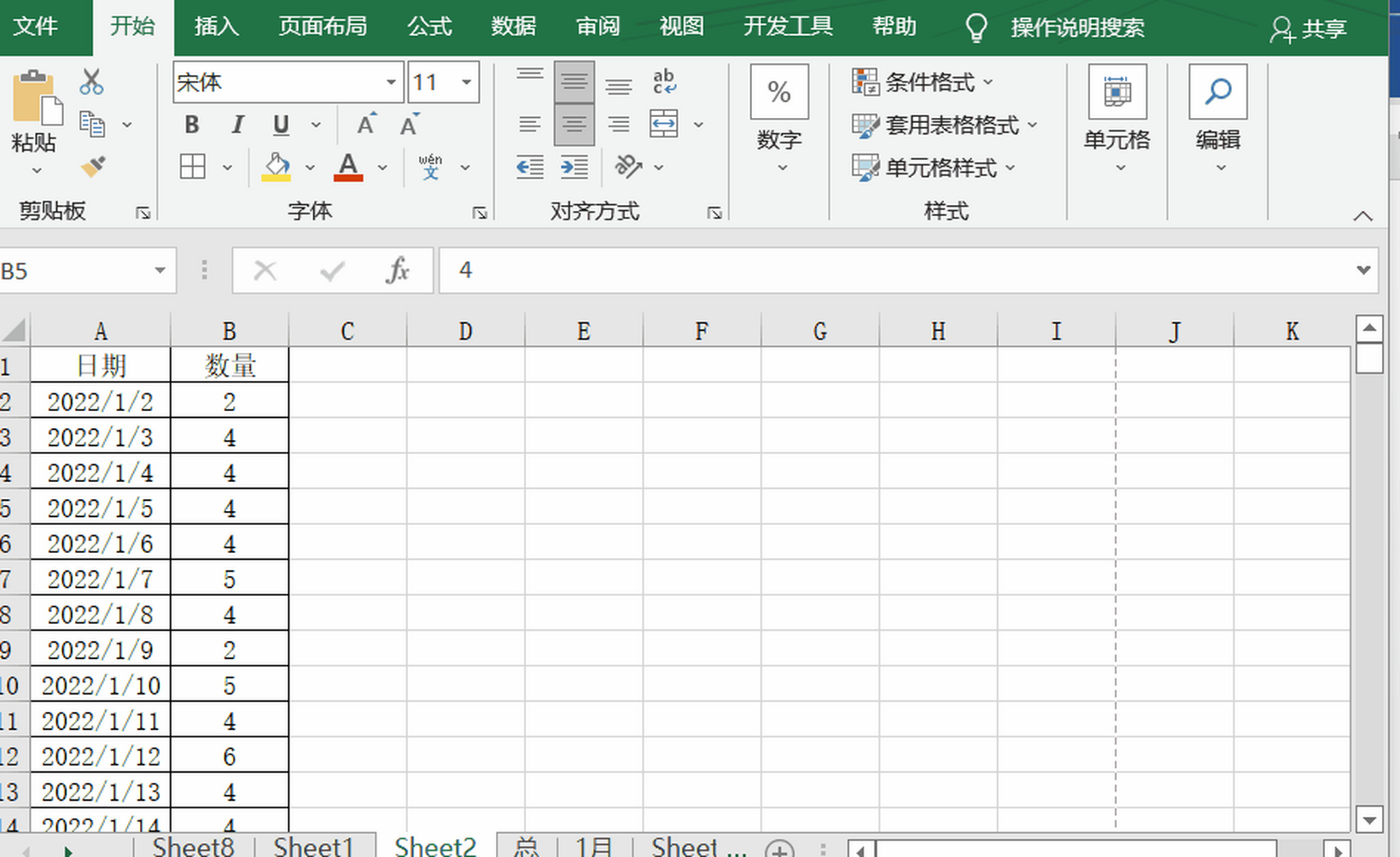Increase font size with the A icon
The image size is (1400, 857).
pyautogui.click(x=366, y=123)
